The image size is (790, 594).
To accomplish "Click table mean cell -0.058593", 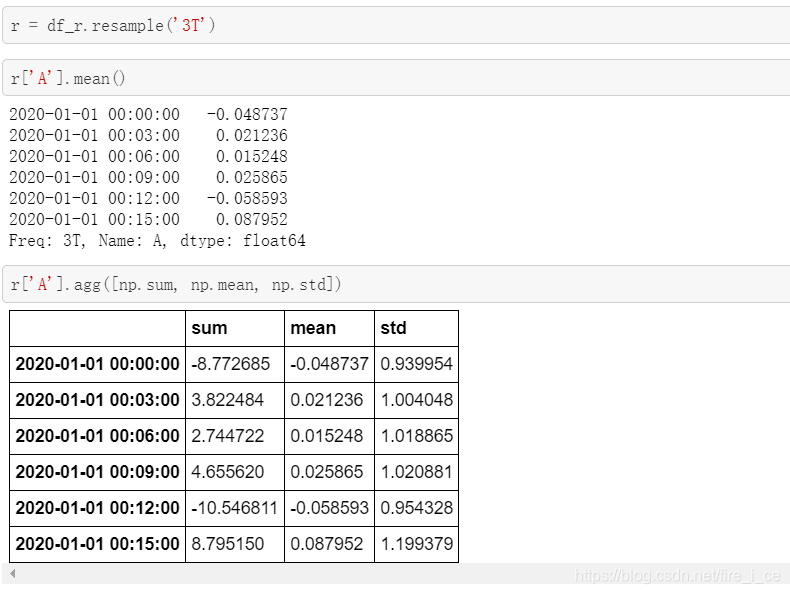I will coord(330,508).
